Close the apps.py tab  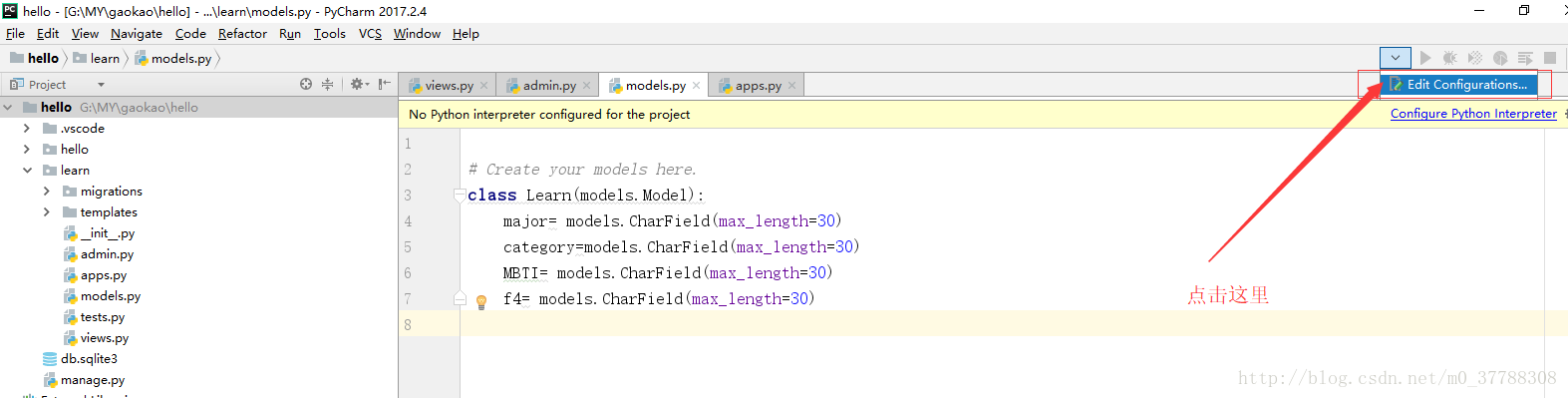click(792, 86)
